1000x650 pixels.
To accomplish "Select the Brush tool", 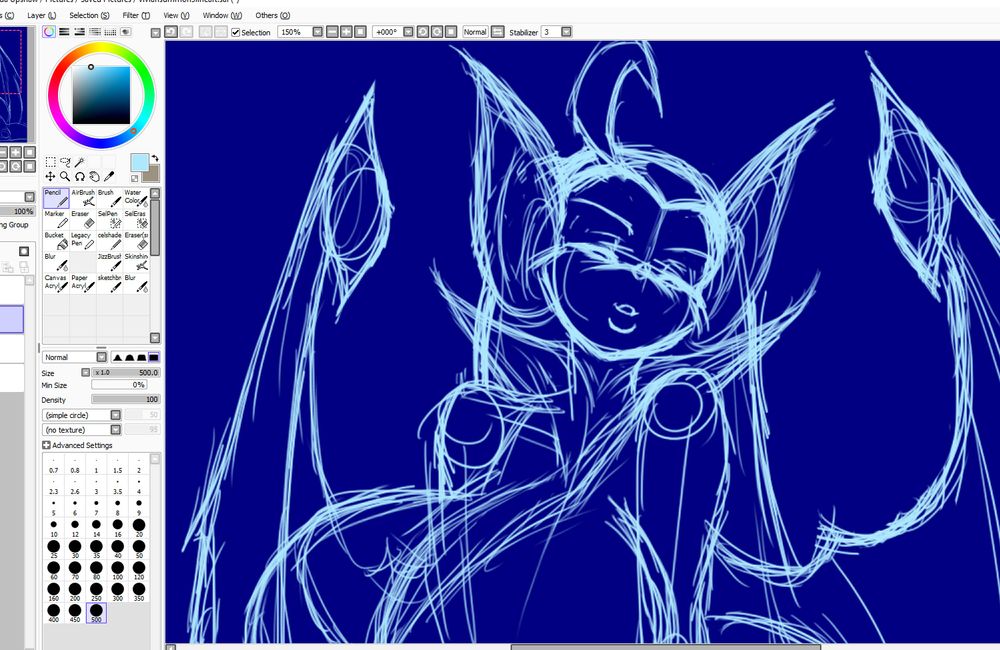I will point(110,198).
